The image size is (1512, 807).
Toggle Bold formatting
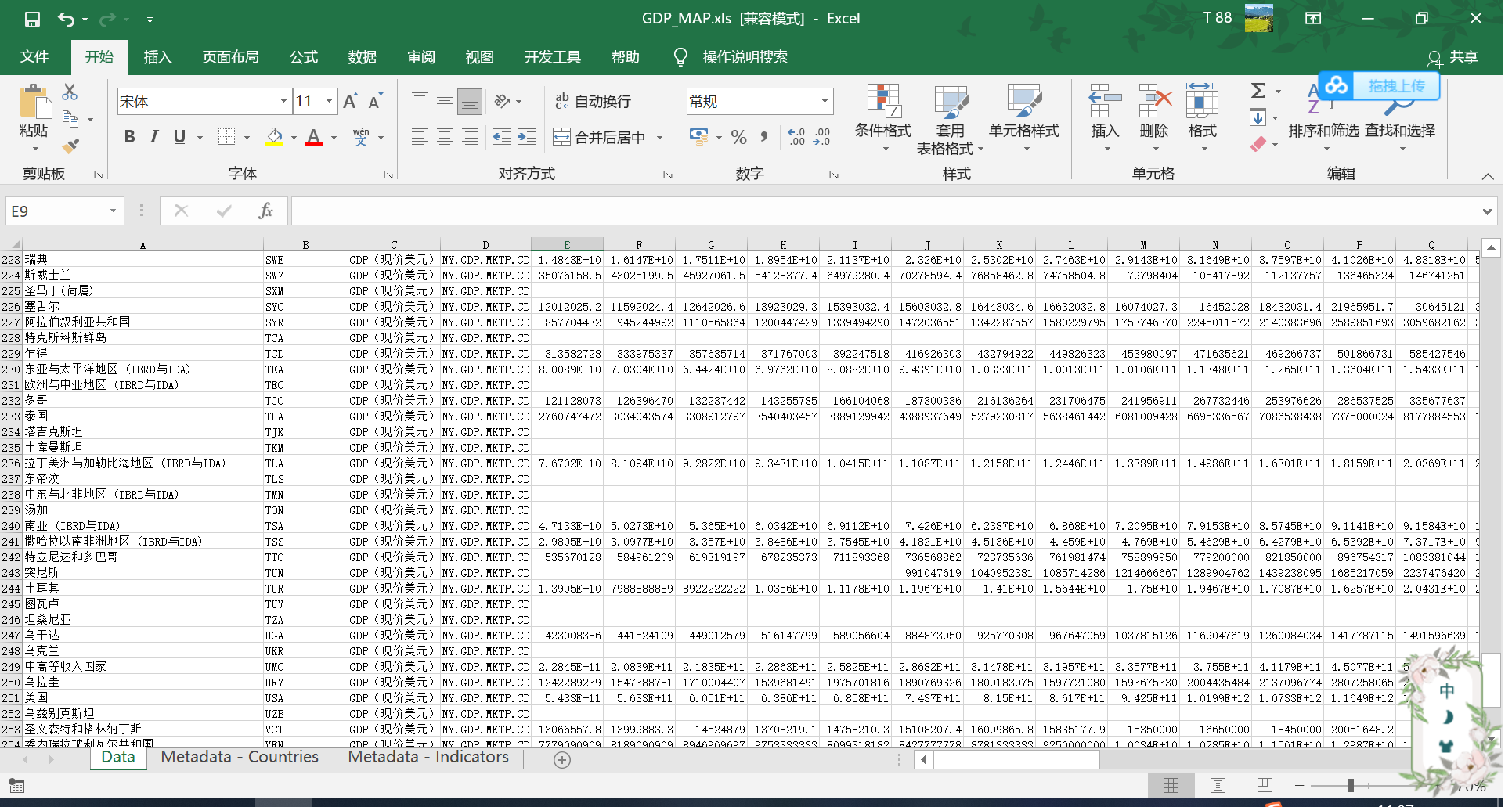tap(130, 137)
